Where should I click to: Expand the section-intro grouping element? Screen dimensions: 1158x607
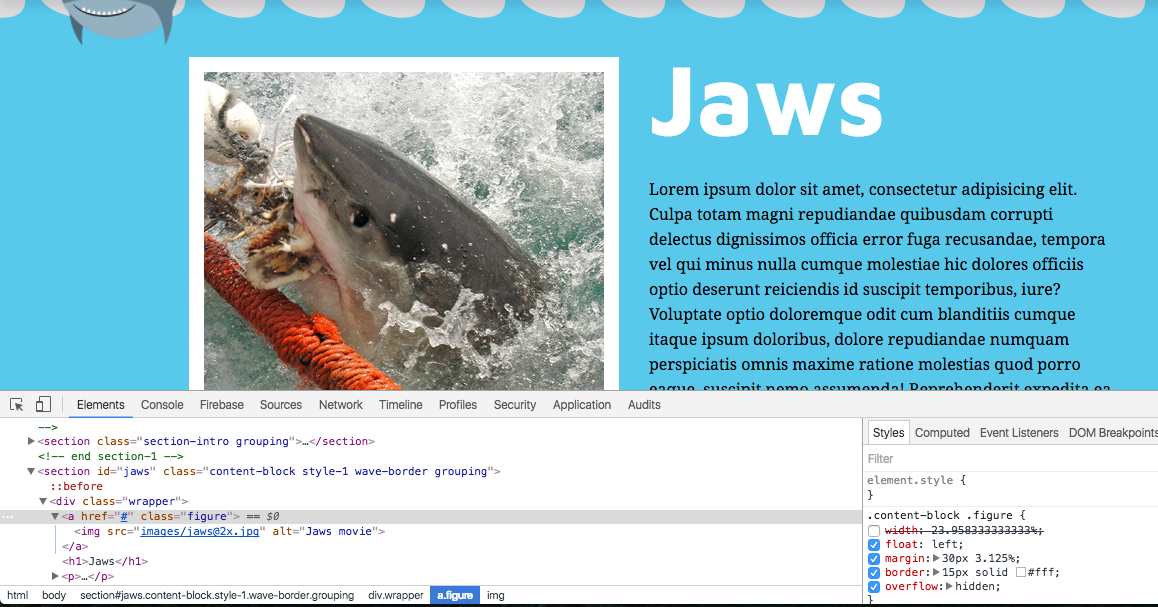[32, 441]
